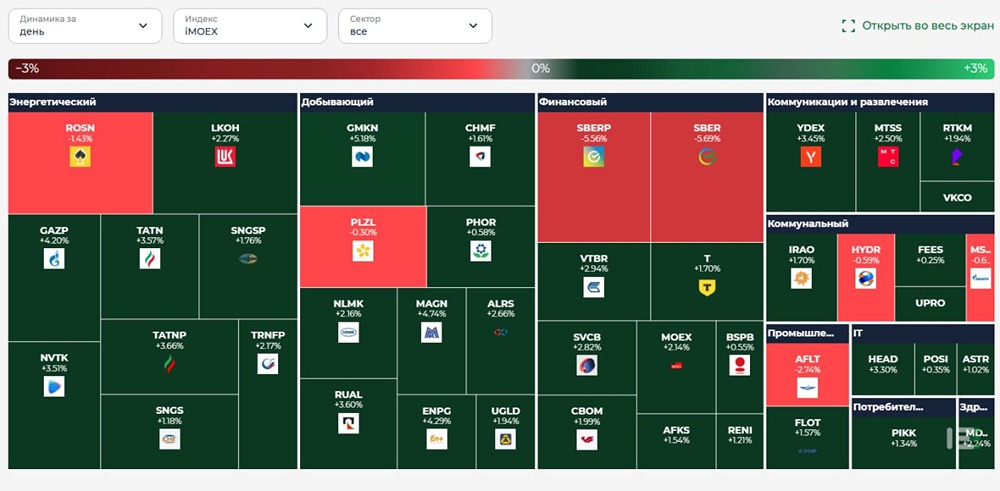Click the Коммунальный sector header

coord(880,224)
